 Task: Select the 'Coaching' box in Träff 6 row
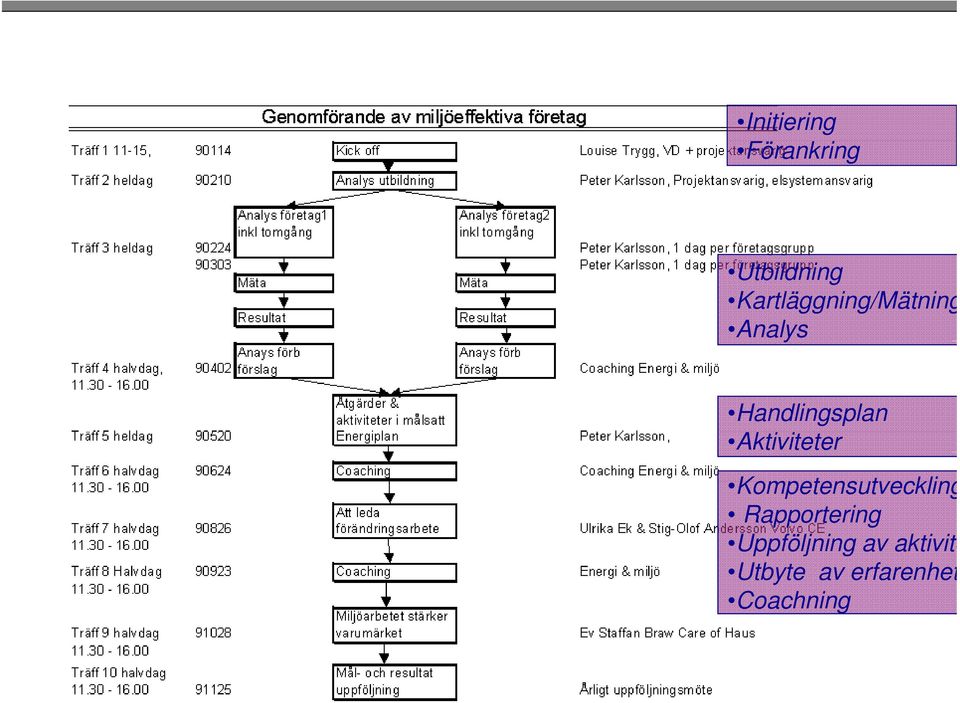pos(394,471)
